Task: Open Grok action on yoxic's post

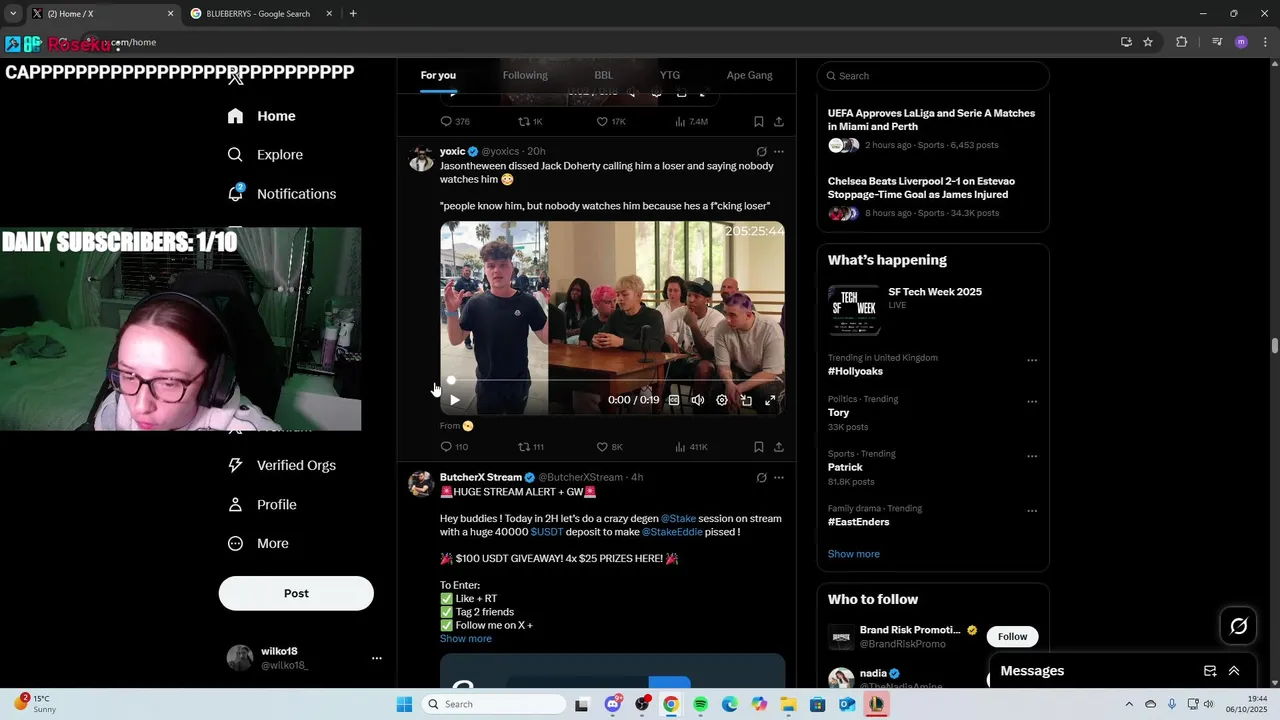Action: point(761,152)
